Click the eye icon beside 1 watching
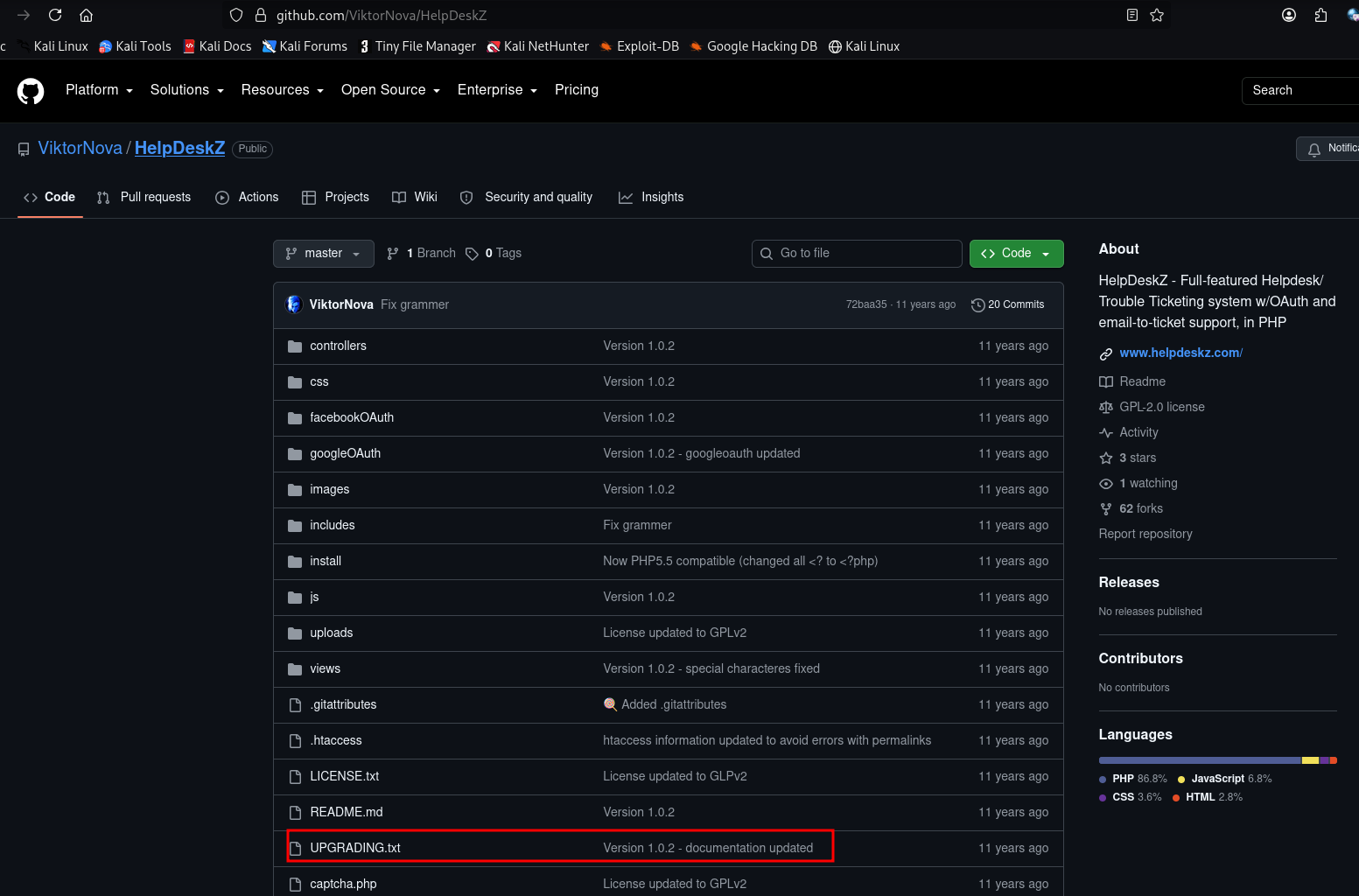Image resolution: width=1359 pixels, height=896 pixels. 1106,484
